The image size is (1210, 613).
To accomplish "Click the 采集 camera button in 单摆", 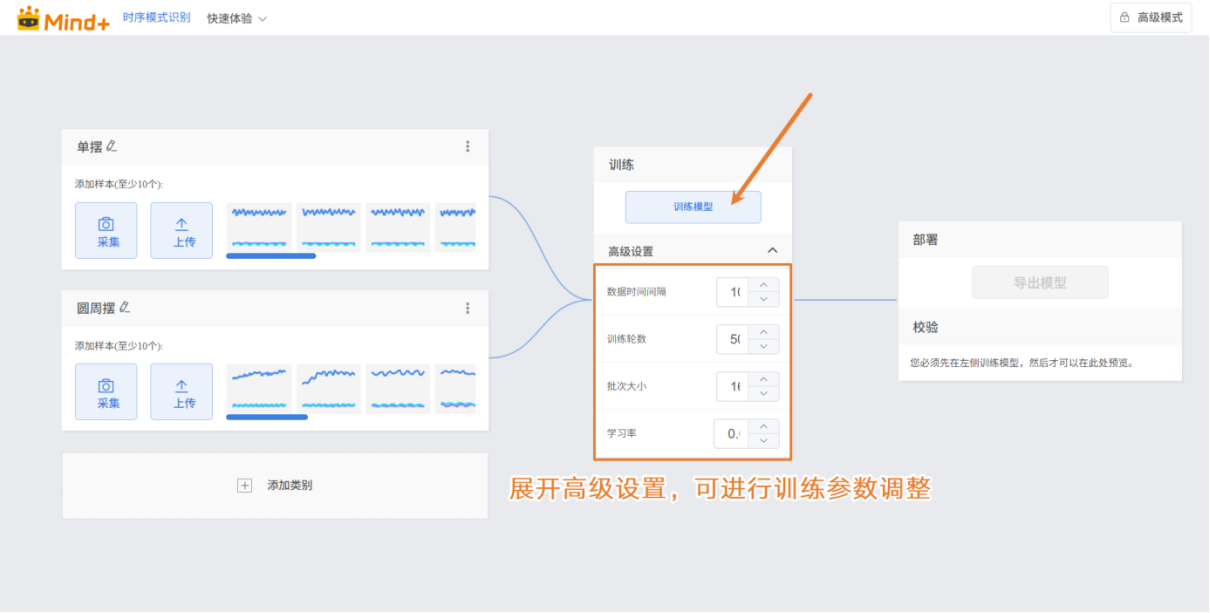I will [106, 230].
